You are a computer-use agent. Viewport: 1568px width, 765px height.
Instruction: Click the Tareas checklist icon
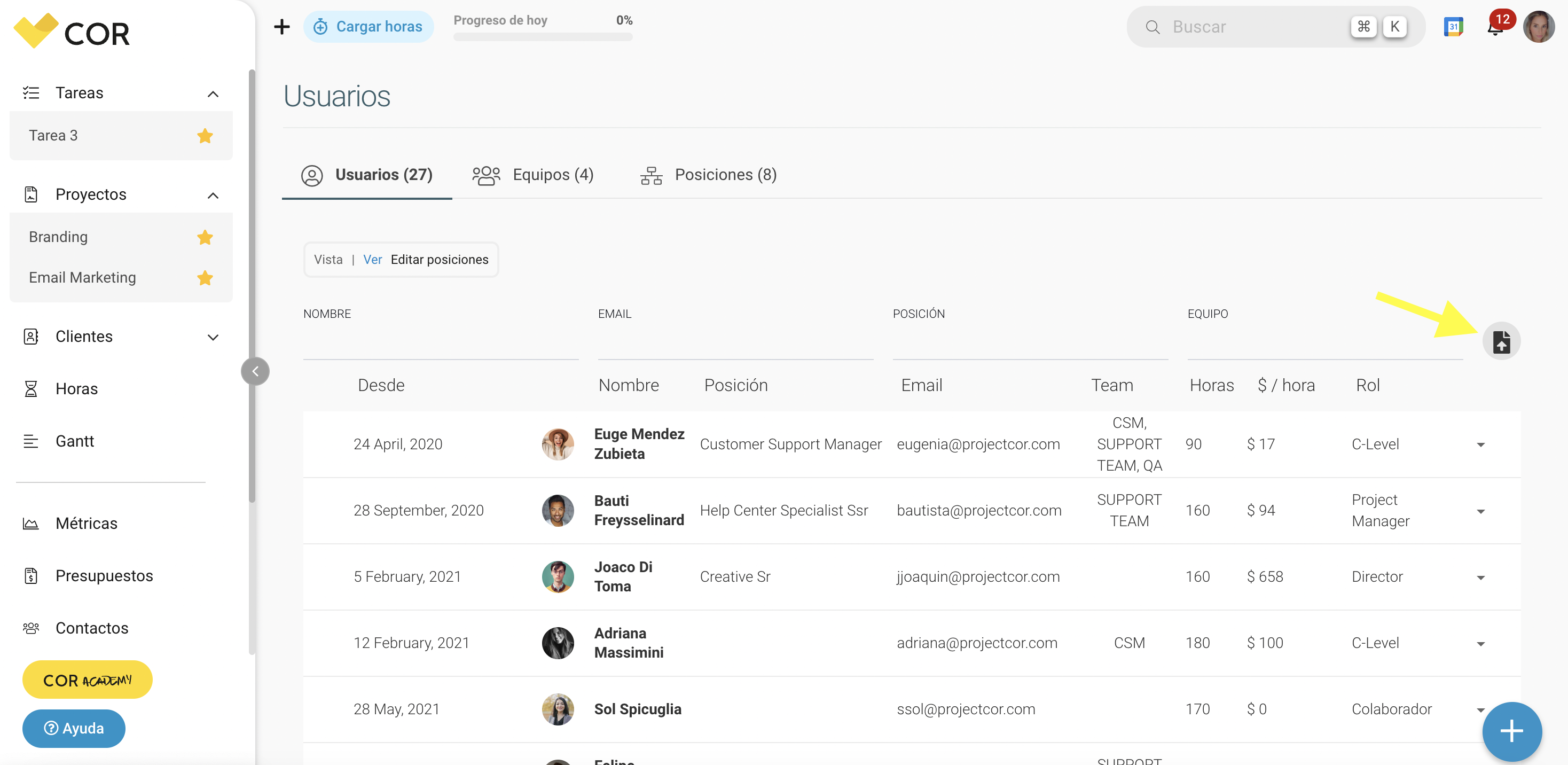point(30,92)
